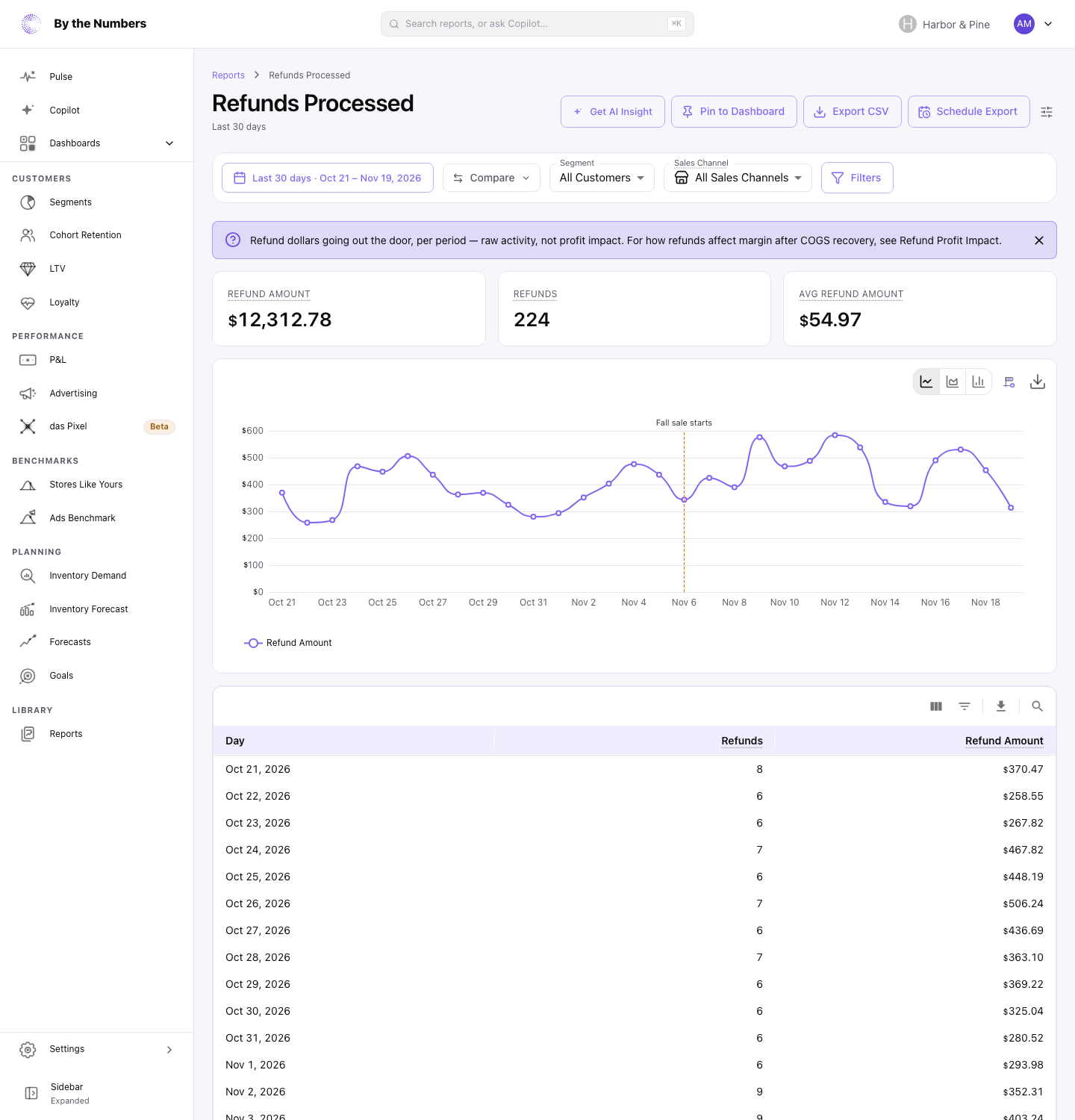The image size is (1075, 1120).
Task: Open the Compare dropdown
Action: (491, 178)
